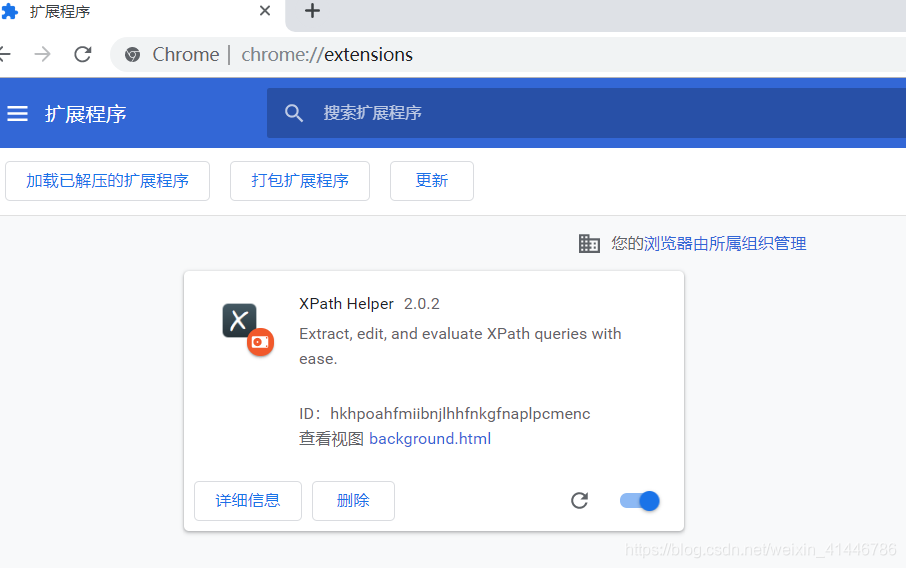Click the organization building icon

click(x=589, y=243)
